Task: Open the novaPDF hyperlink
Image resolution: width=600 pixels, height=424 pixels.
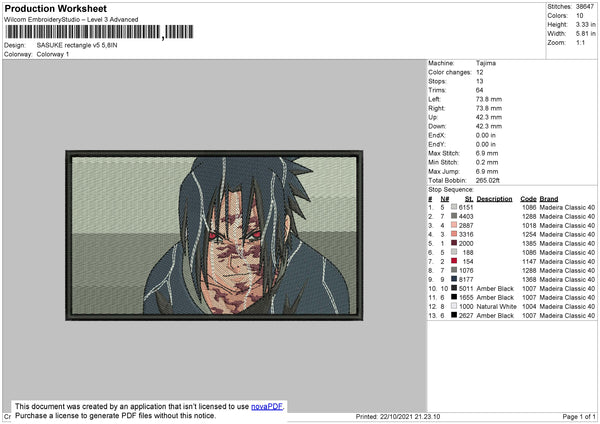Action: tap(267, 406)
